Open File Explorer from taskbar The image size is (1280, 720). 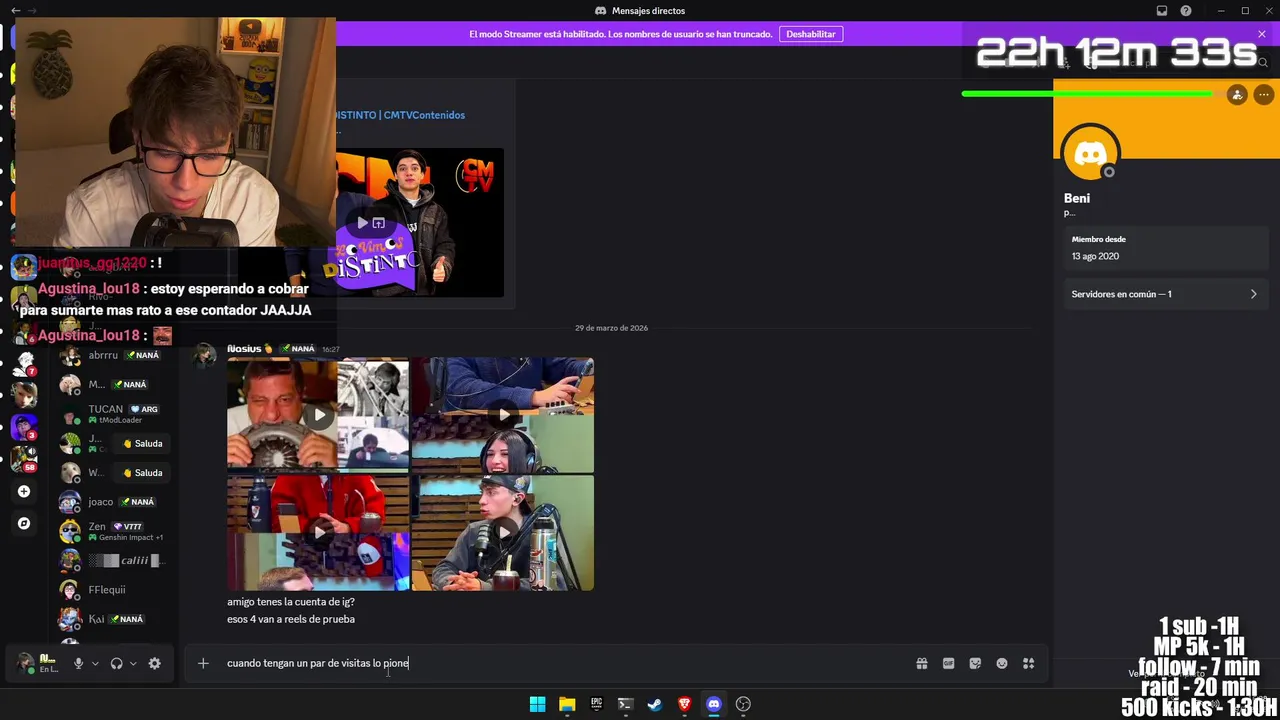point(567,704)
